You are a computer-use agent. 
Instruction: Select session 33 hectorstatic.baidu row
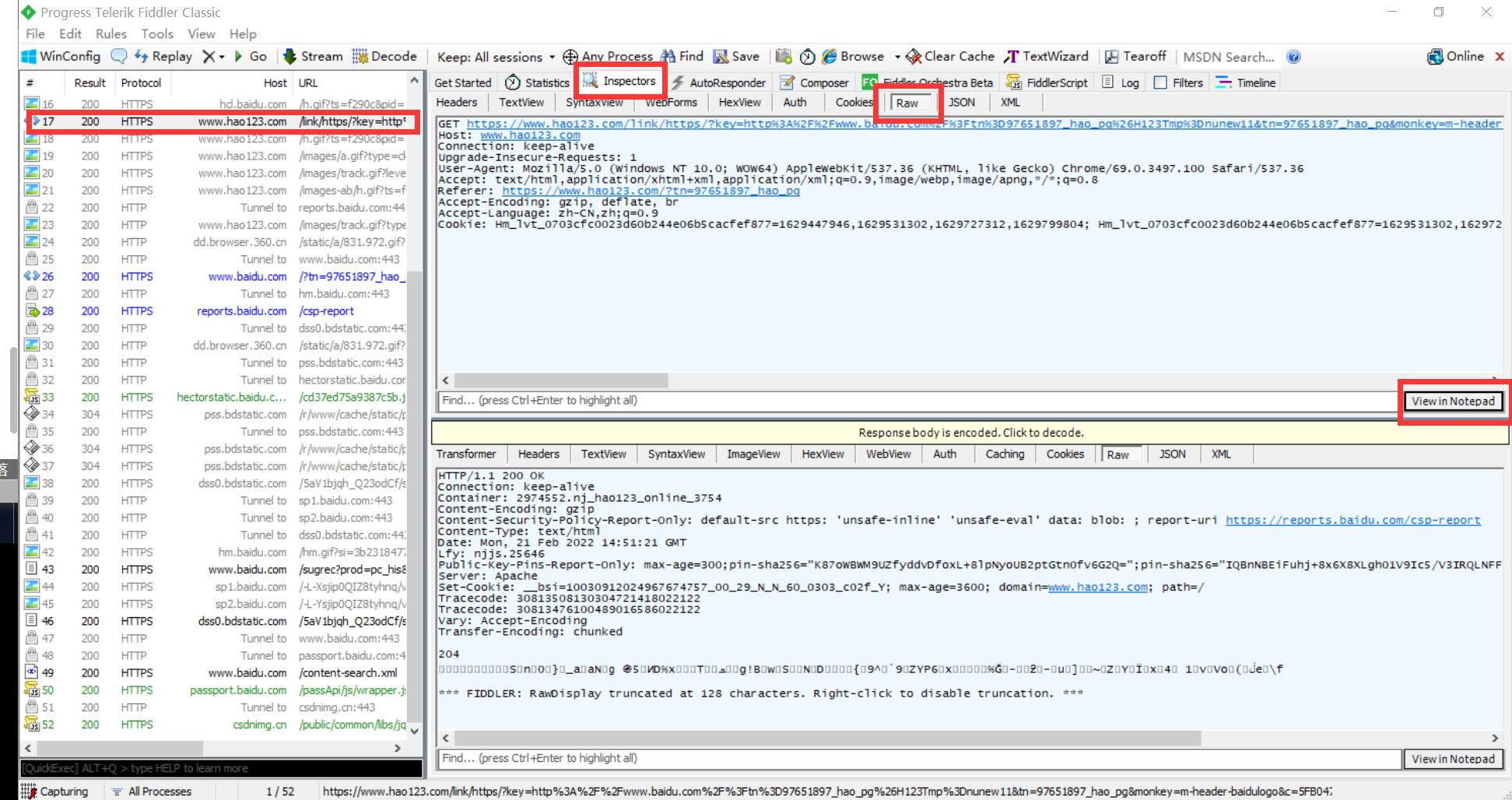(216, 398)
